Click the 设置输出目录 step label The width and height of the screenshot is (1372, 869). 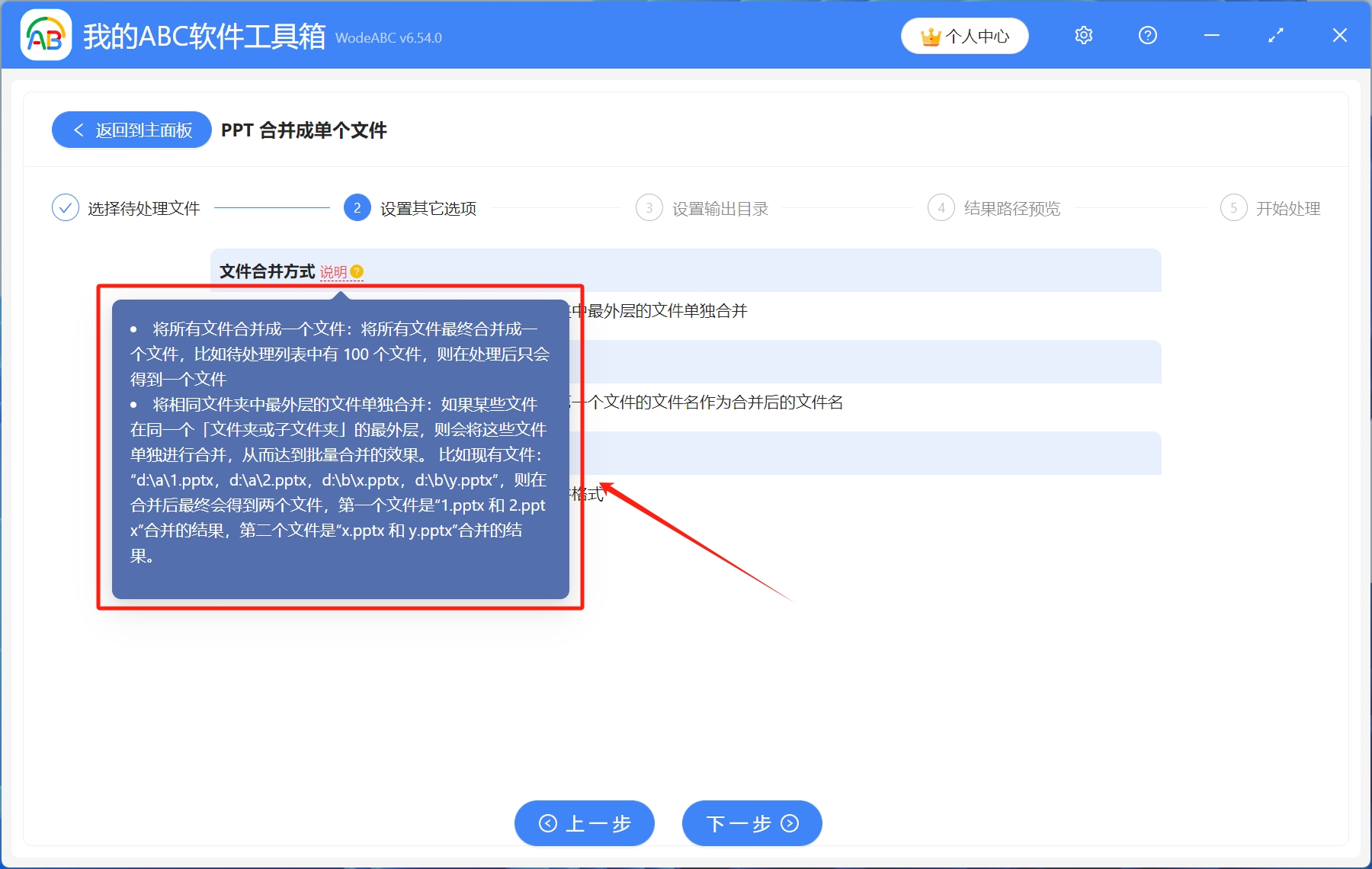tap(720, 207)
